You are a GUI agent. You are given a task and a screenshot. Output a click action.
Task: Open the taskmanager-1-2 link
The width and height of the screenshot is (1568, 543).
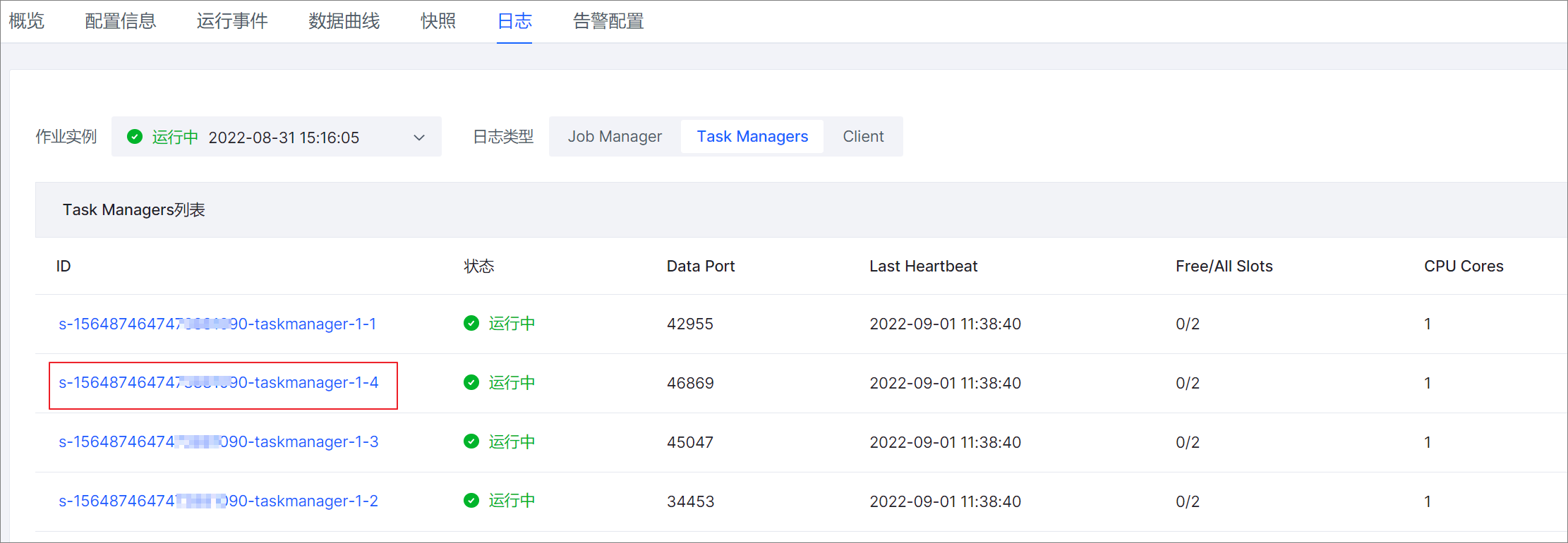[x=219, y=501]
